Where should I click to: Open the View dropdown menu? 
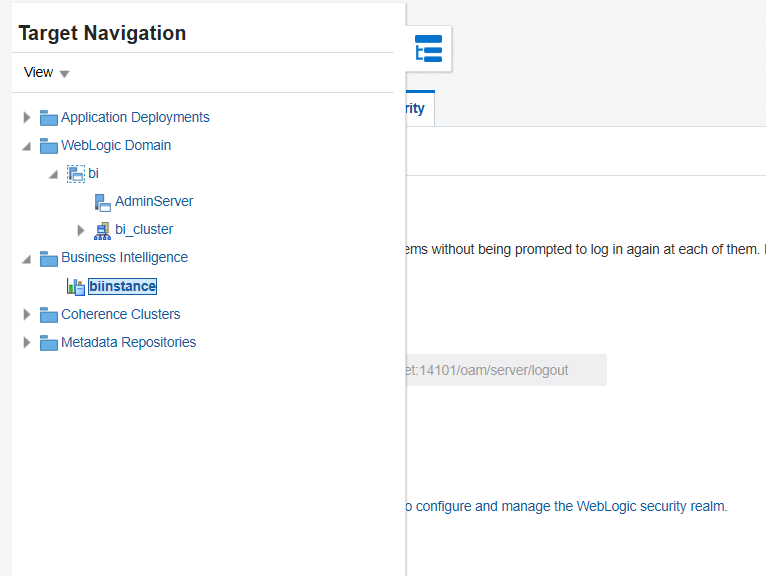46,73
